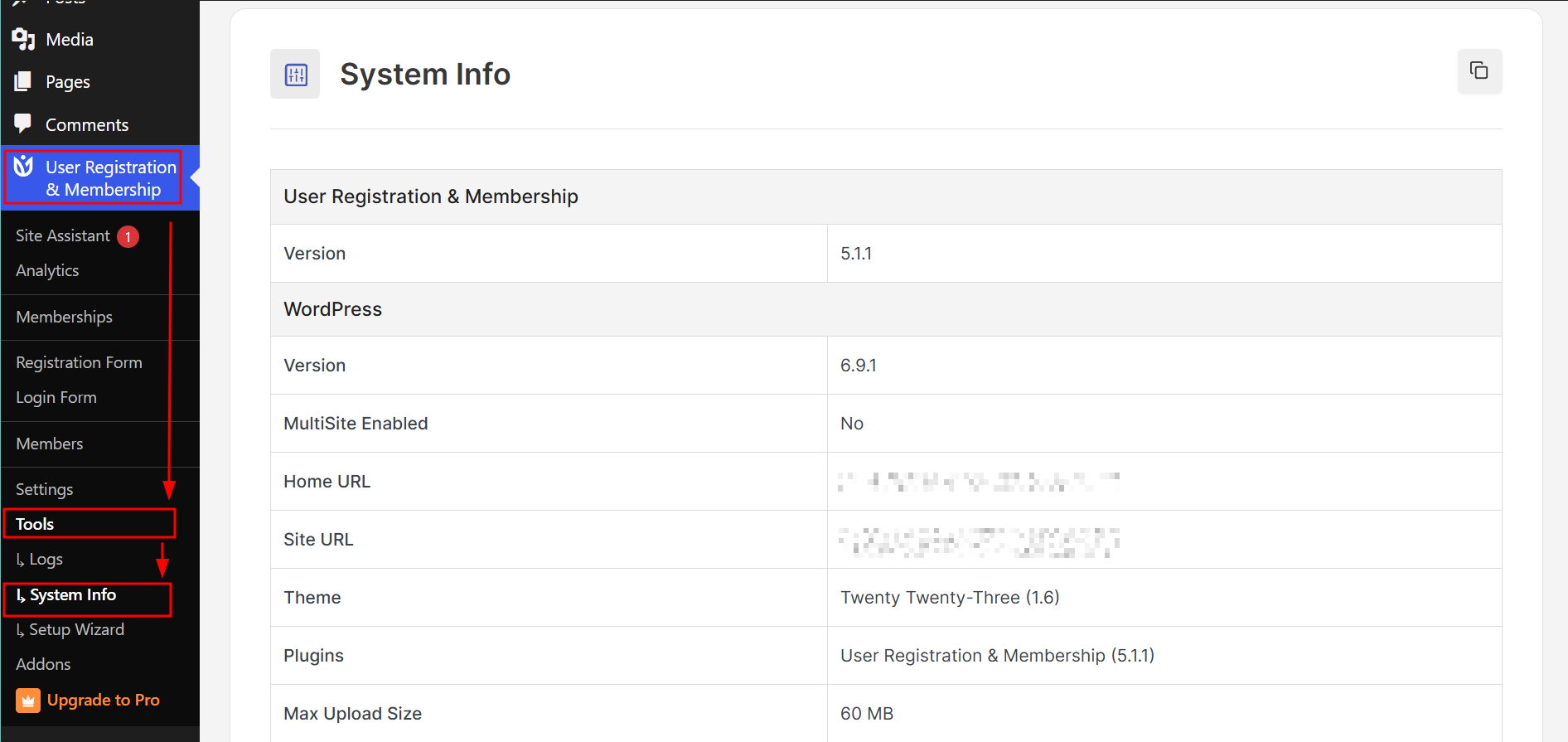Click the WordPress version value 6.9.1
Image resolution: width=1568 pixels, height=742 pixels.
click(x=859, y=366)
